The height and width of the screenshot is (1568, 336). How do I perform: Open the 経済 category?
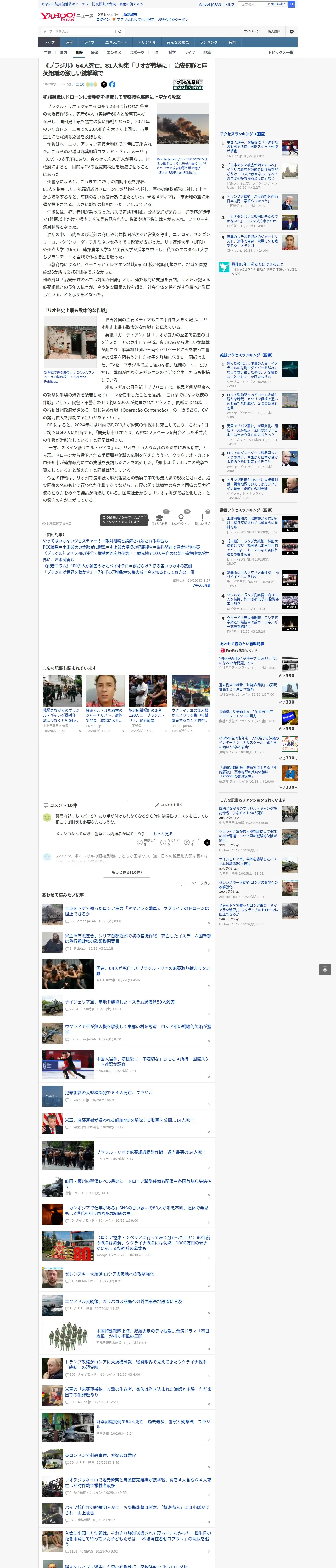(x=94, y=52)
